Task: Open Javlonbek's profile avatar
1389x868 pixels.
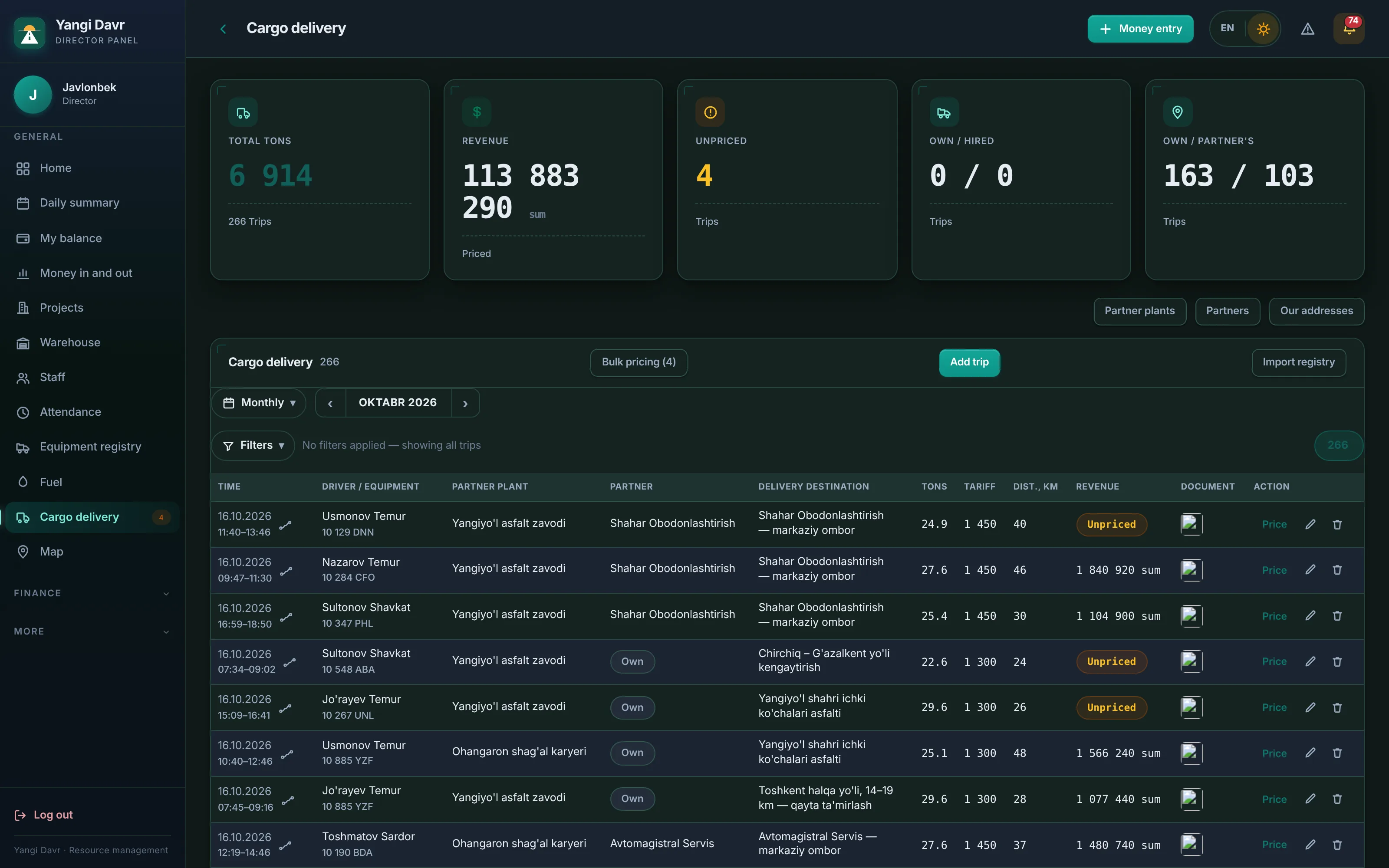Action: point(33,94)
